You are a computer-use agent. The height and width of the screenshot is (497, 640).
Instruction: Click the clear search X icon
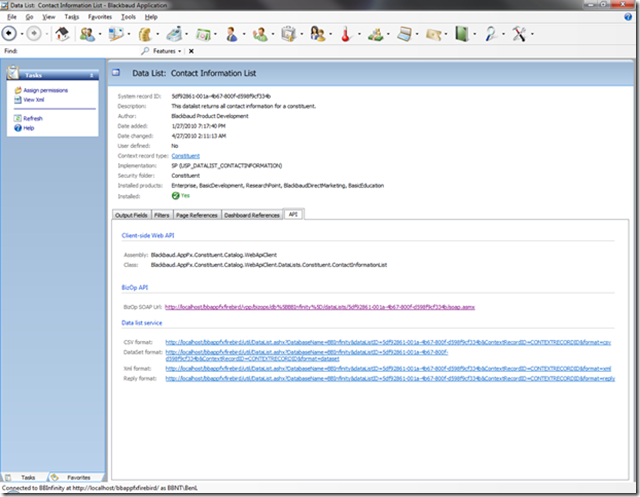tap(191, 50)
